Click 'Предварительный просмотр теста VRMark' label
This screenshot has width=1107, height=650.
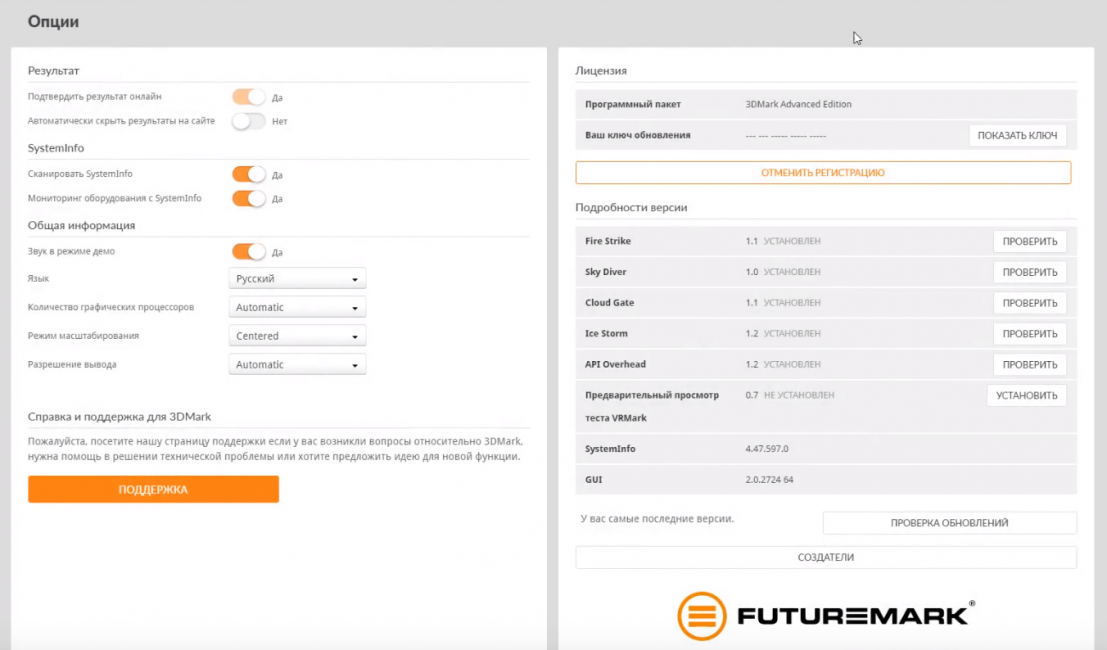point(652,407)
